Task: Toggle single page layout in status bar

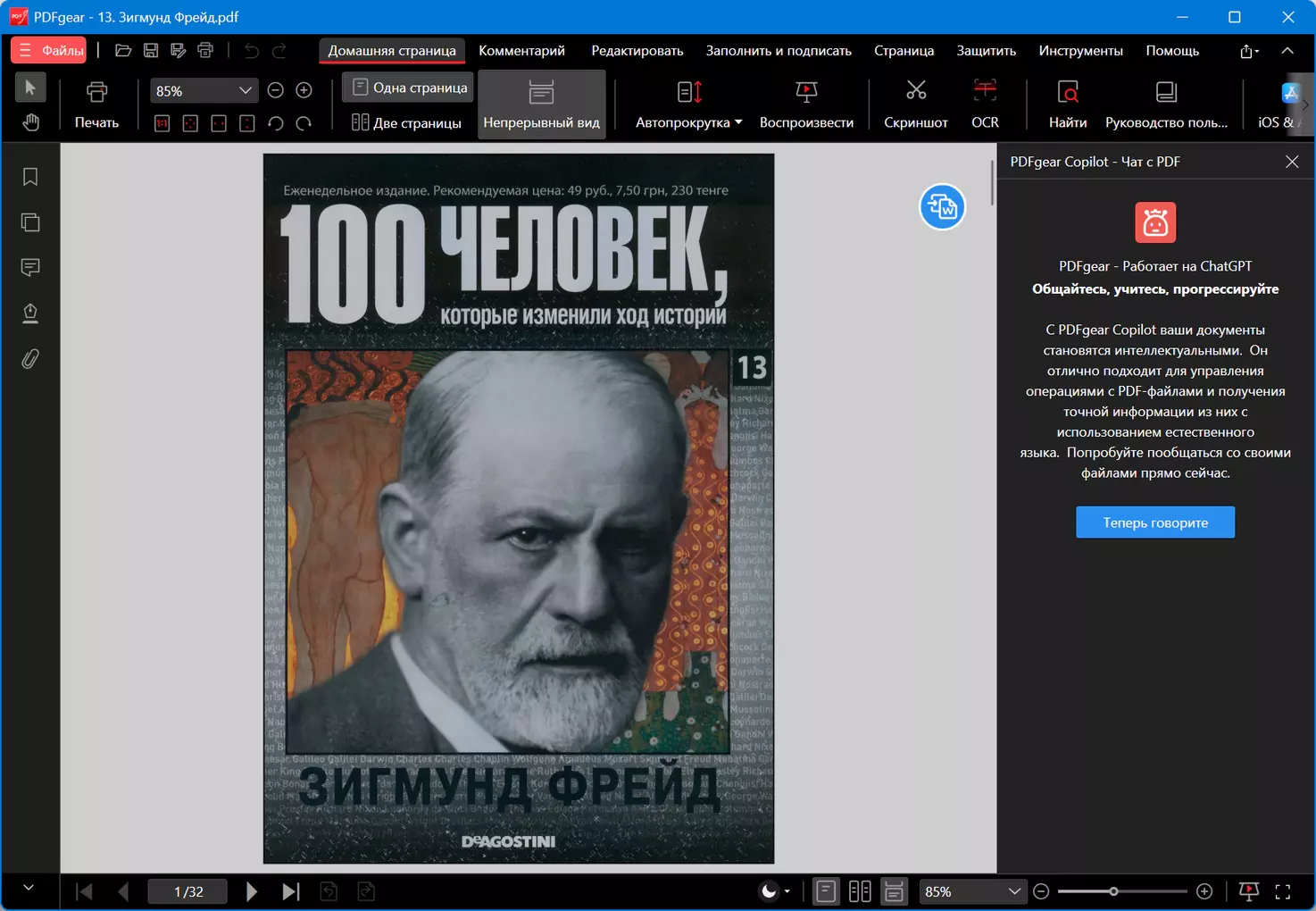Action: pos(826,891)
